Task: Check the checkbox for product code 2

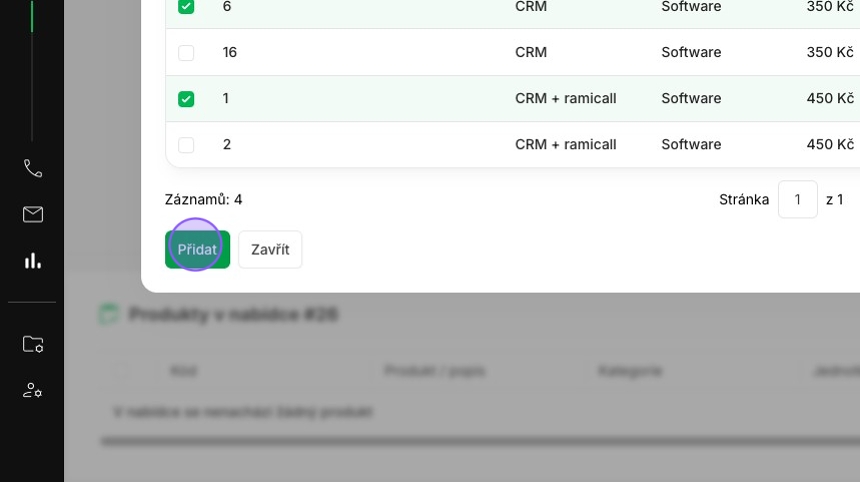Action: [x=186, y=145]
